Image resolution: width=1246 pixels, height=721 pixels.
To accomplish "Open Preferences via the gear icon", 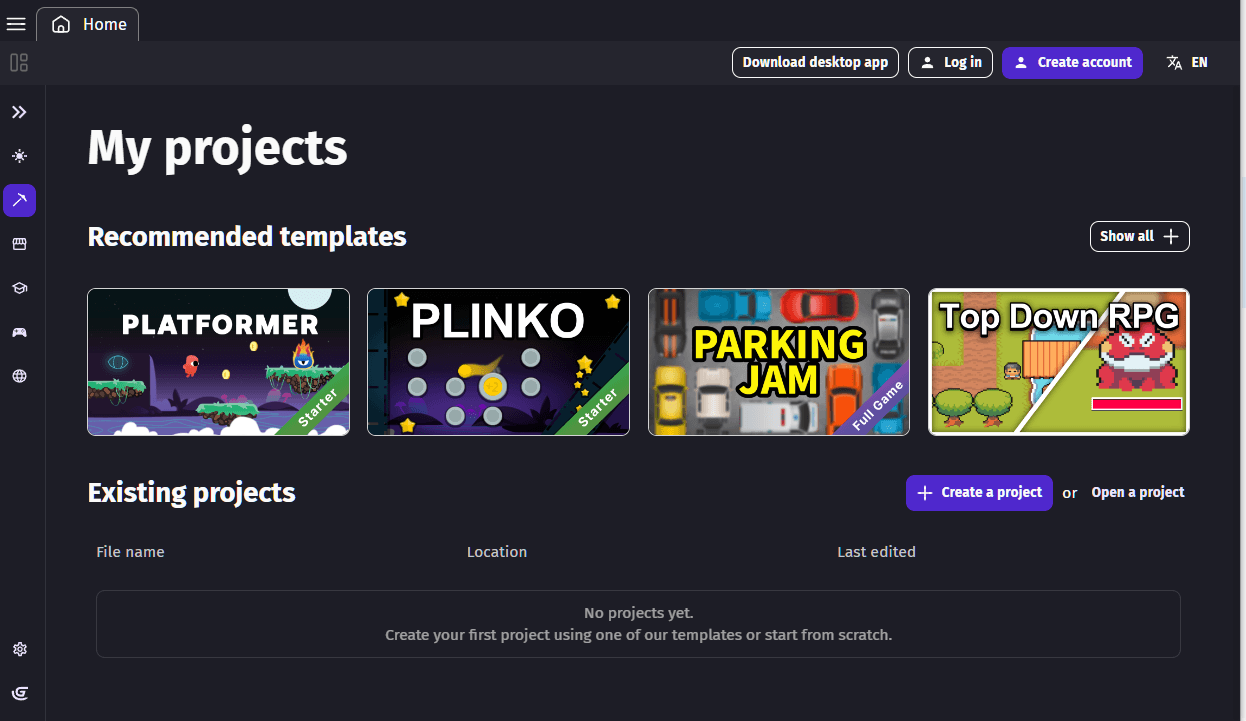I will [19, 649].
